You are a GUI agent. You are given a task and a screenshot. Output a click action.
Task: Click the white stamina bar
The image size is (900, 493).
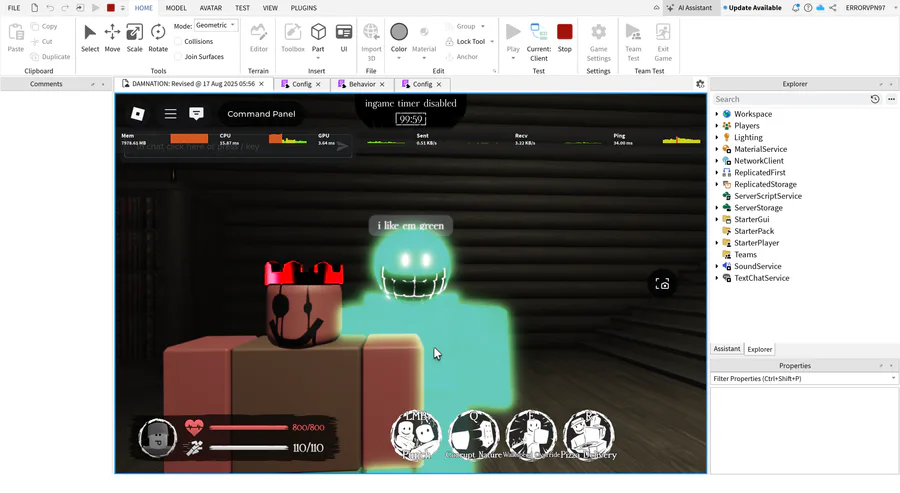click(248, 448)
